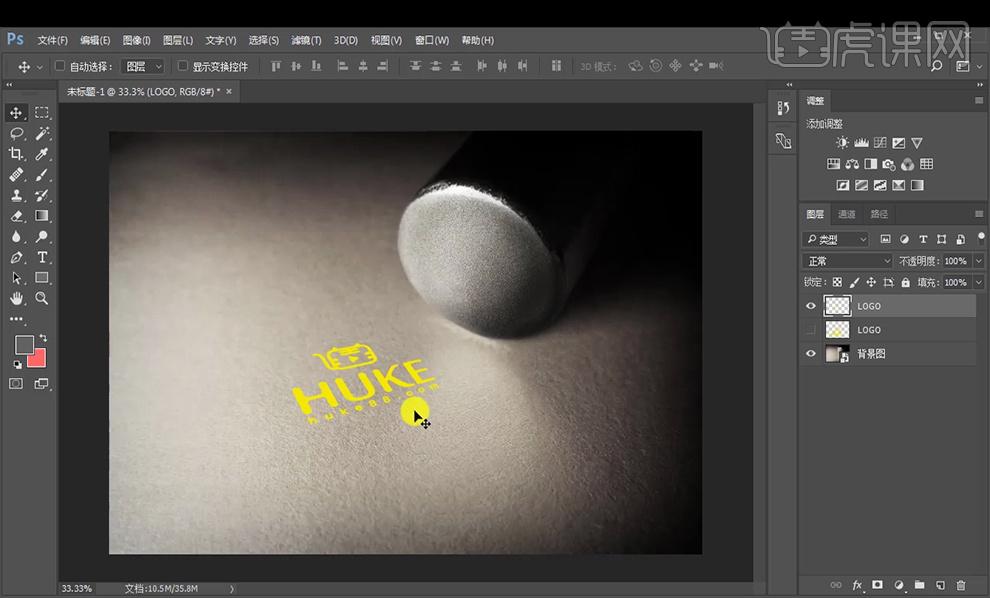Open status bar info arrow

[232, 589]
